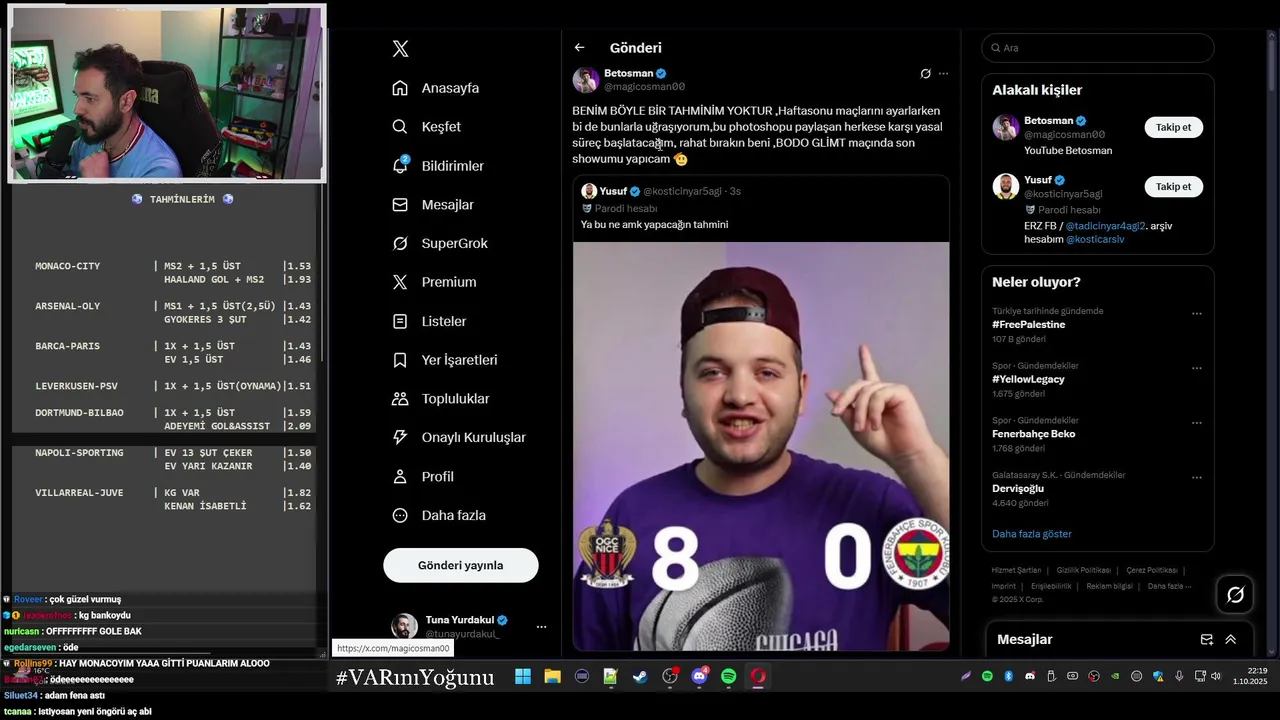The height and width of the screenshot is (720, 1280).
Task: Open #FreePalestine trend
Action: (x=1028, y=325)
